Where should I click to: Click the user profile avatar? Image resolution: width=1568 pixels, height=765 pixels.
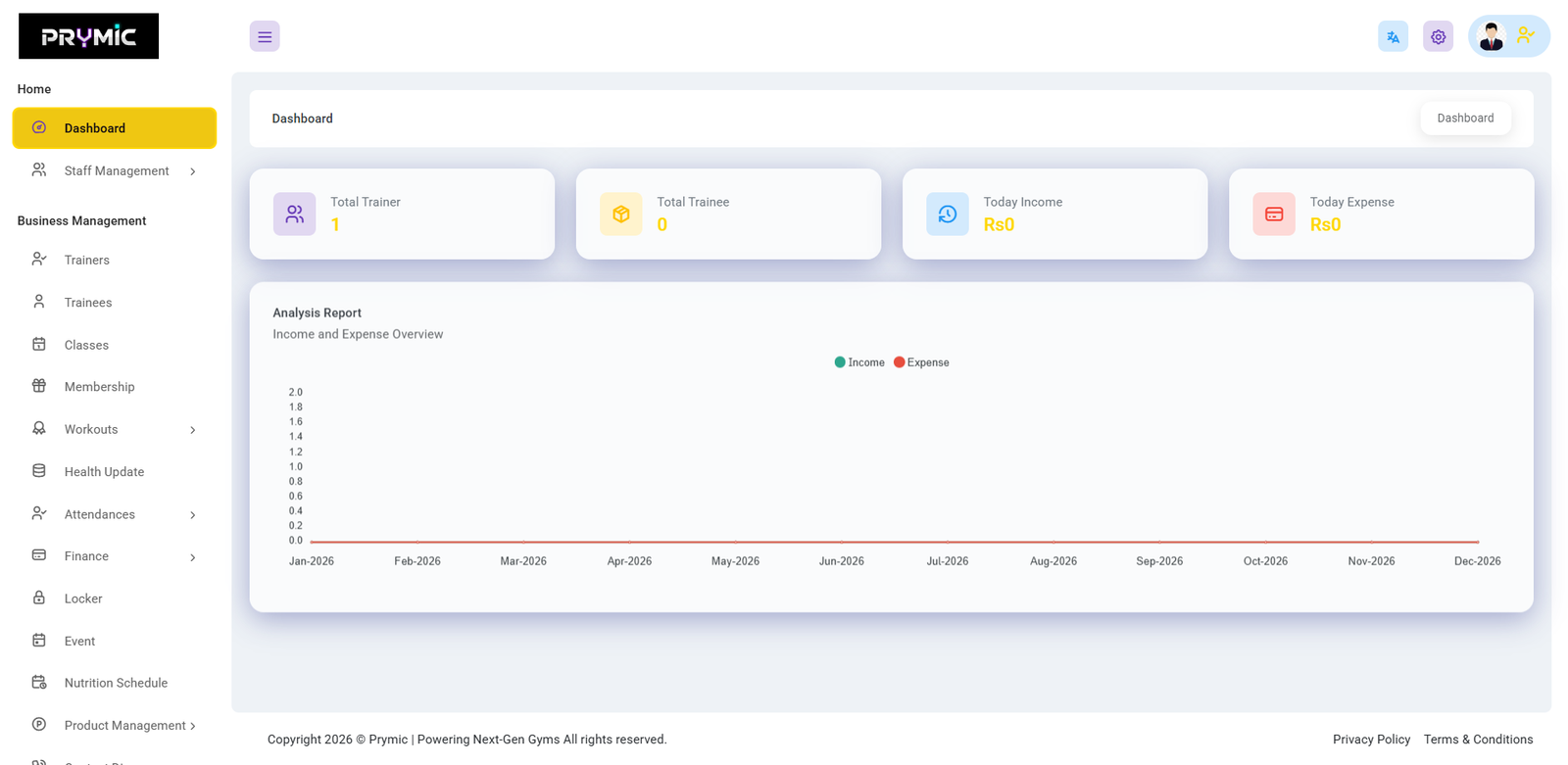tap(1492, 36)
